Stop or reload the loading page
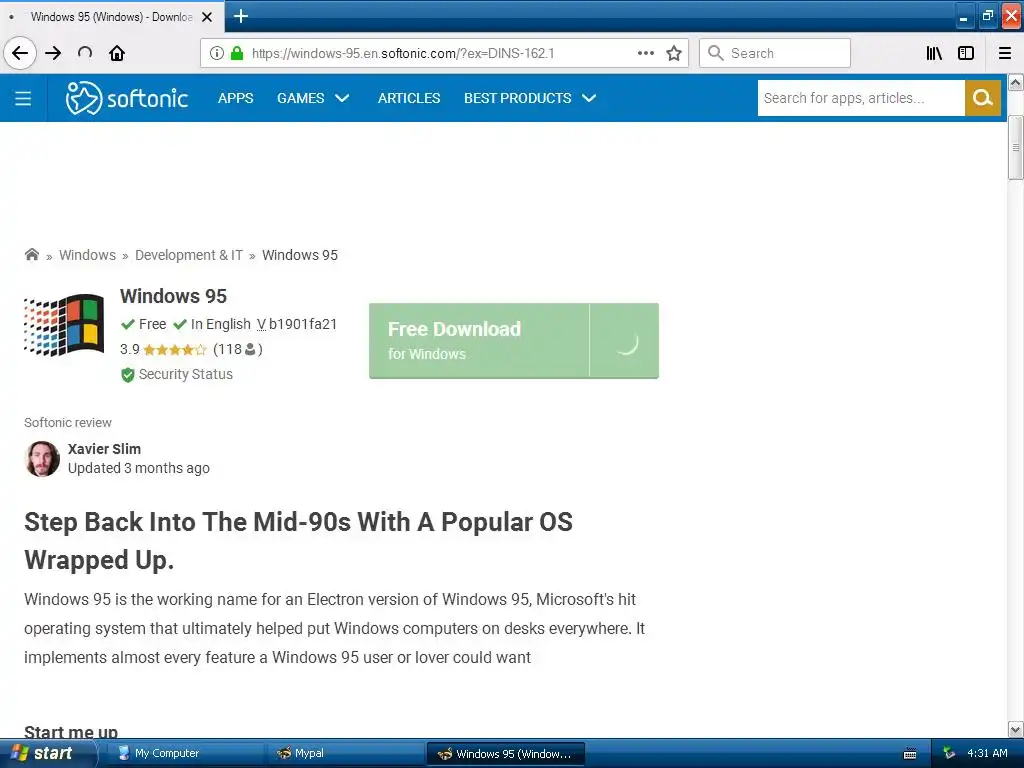Viewport: 1024px width, 768px height. [85, 53]
